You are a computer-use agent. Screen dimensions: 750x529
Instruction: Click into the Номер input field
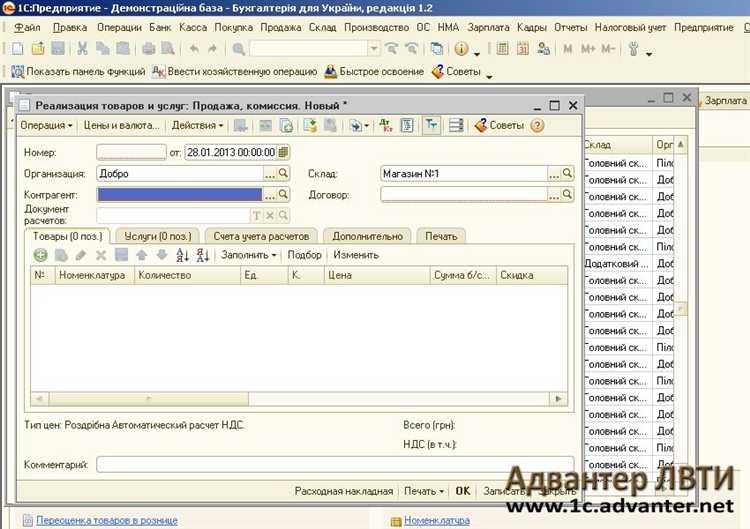(x=131, y=152)
